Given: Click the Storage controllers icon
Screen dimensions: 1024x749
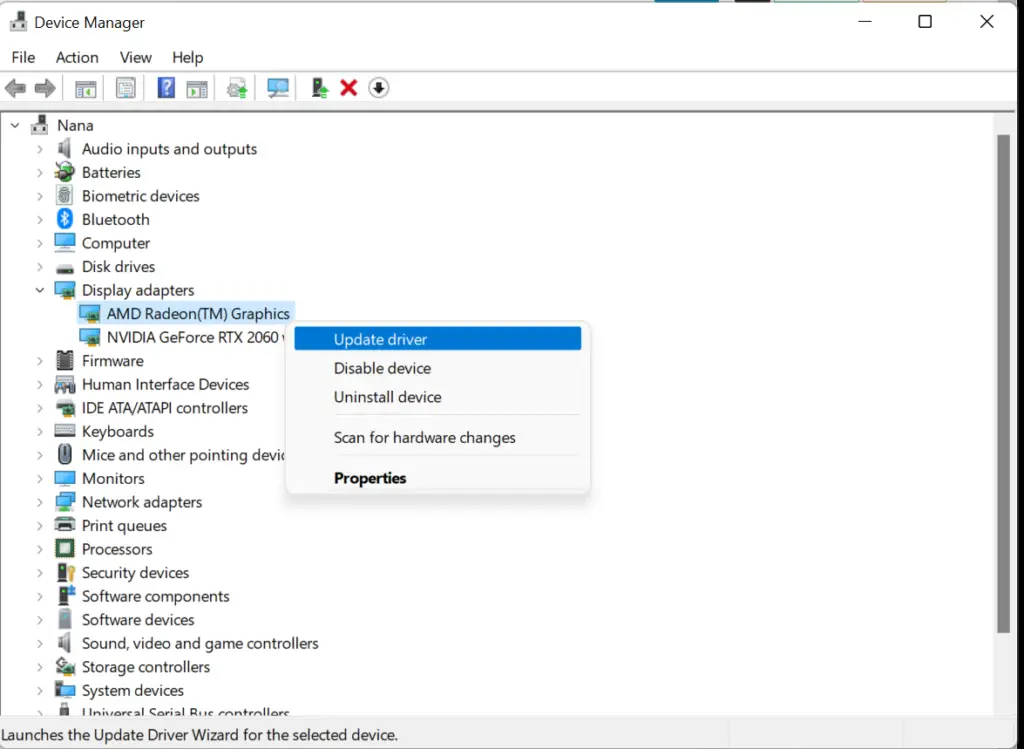Looking at the screenshot, I should [x=65, y=666].
